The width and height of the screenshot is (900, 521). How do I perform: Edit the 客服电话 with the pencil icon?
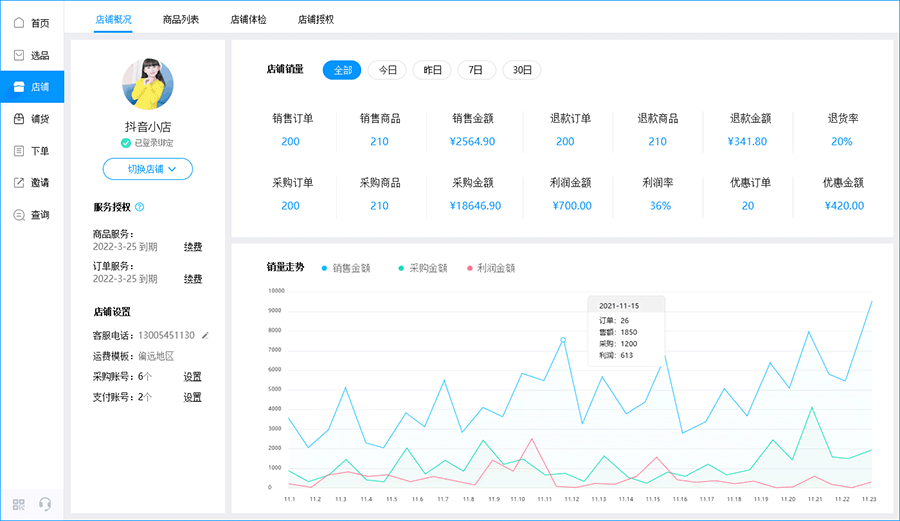click(x=206, y=335)
